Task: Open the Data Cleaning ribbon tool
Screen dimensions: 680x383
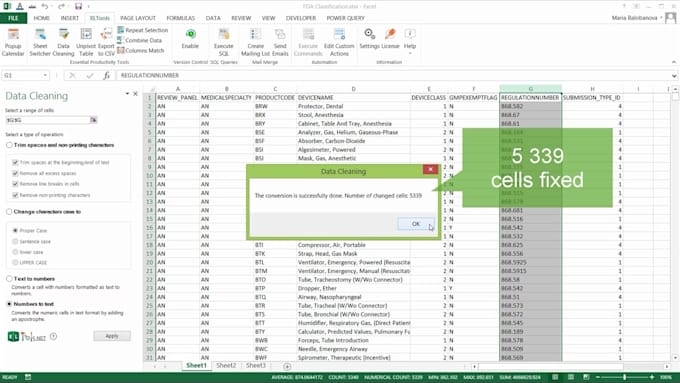Action: tap(63, 42)
